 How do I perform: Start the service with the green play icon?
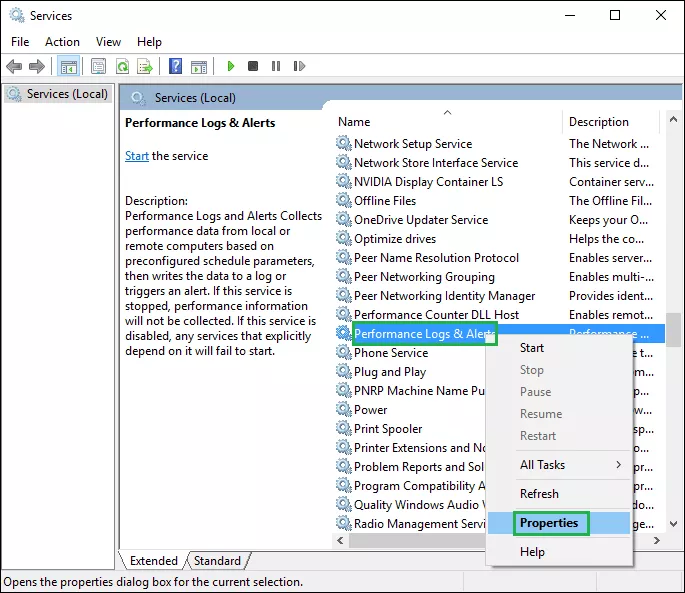(231, 66)
